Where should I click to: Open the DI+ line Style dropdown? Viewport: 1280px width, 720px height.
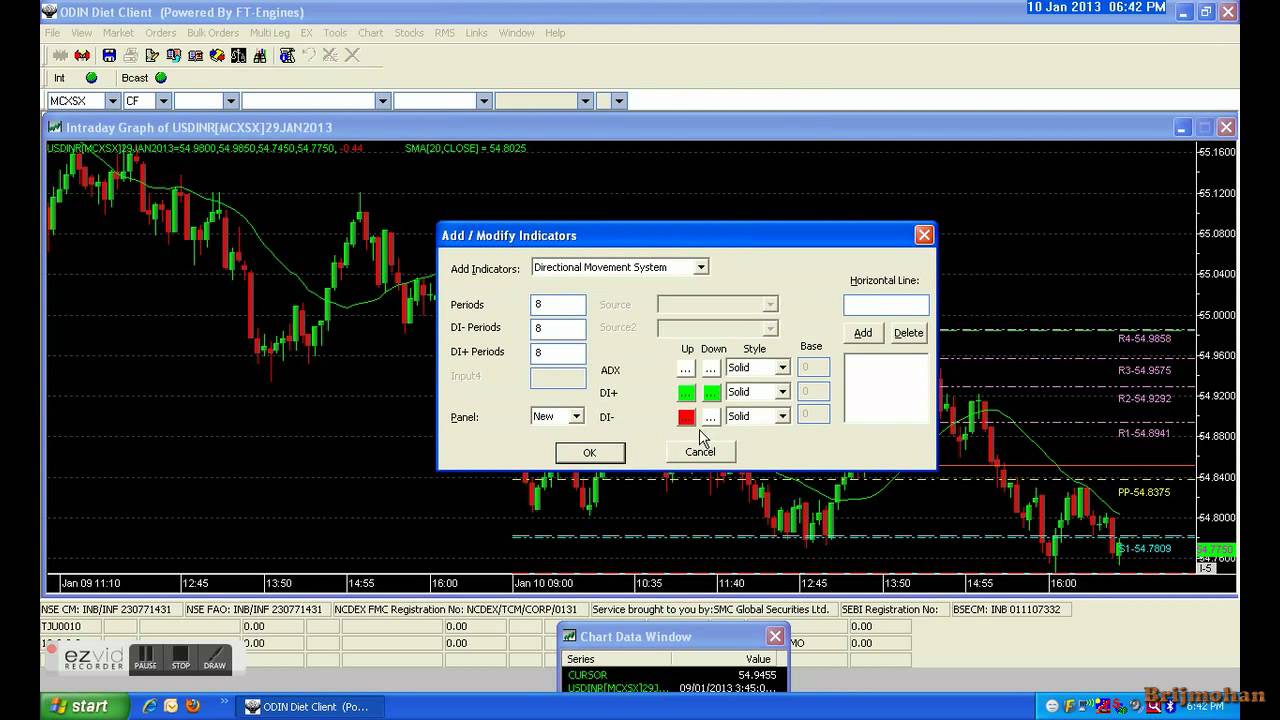tap(783, 392)
